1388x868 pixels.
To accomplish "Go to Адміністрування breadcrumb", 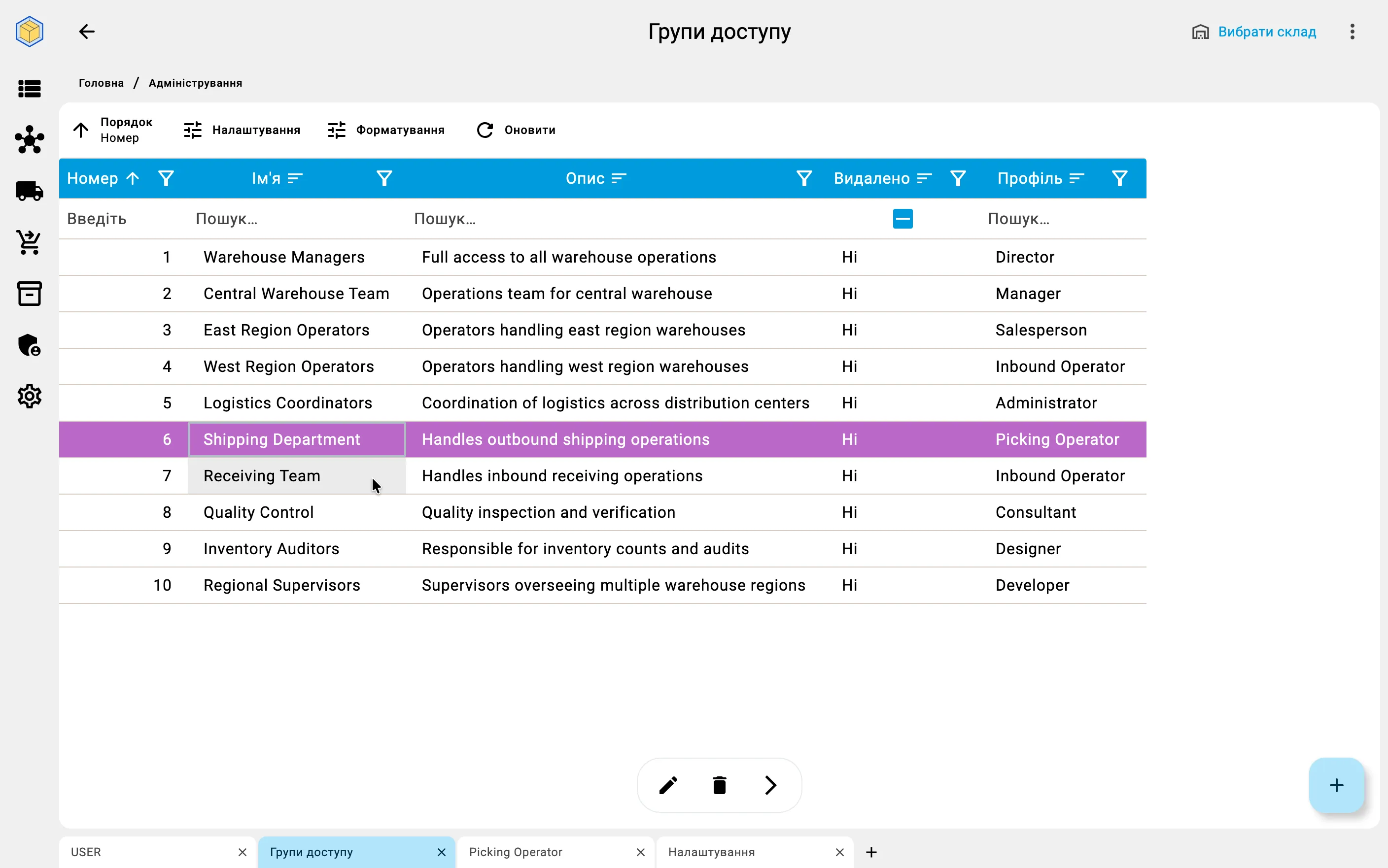I will (195, 83).
